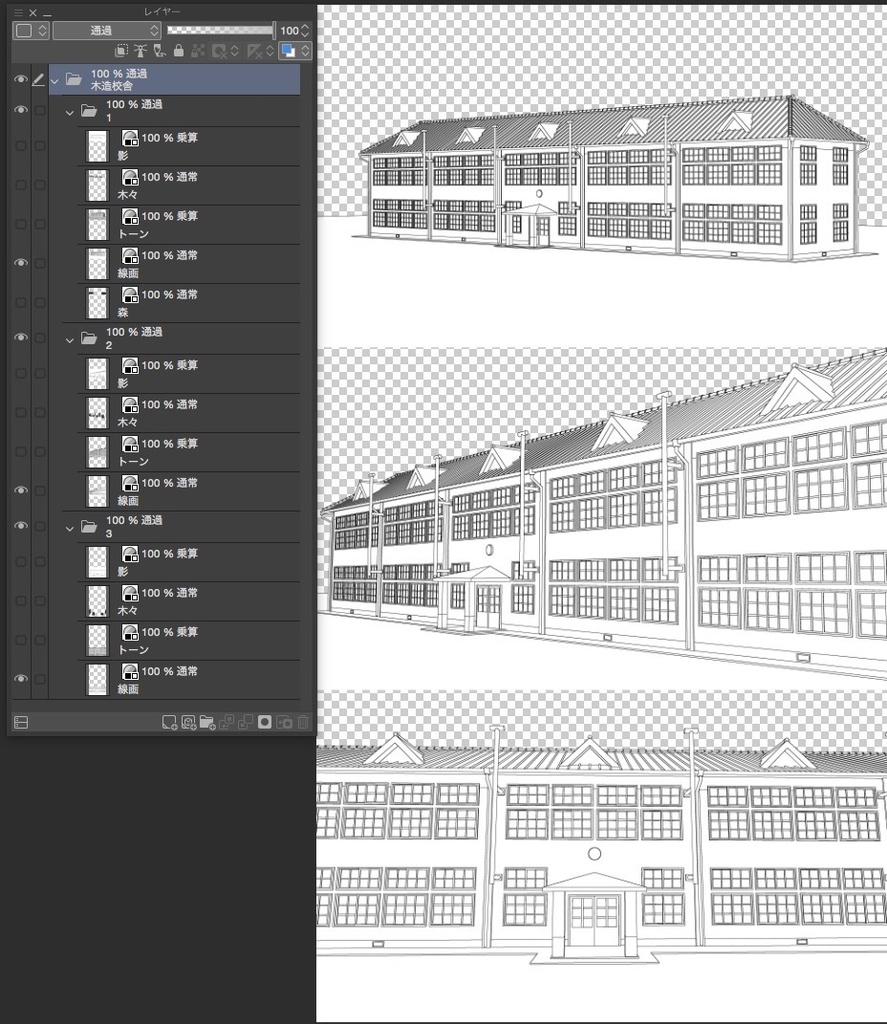Screen dimensions: 887x1024
Task: Collapse folder 2 in the layer list
Action: (x=69, y=338)
